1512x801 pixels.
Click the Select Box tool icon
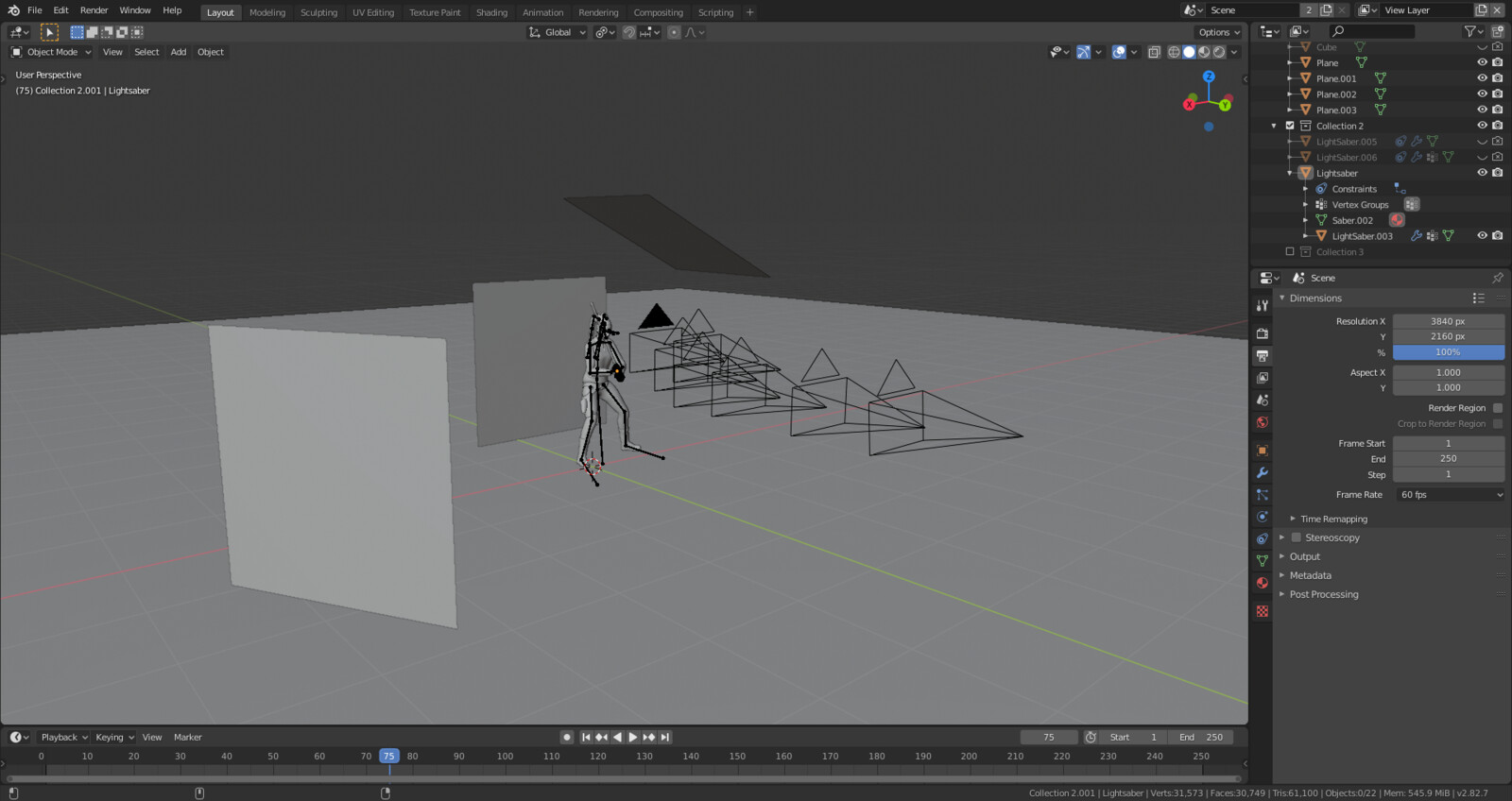tap(49, 32)
